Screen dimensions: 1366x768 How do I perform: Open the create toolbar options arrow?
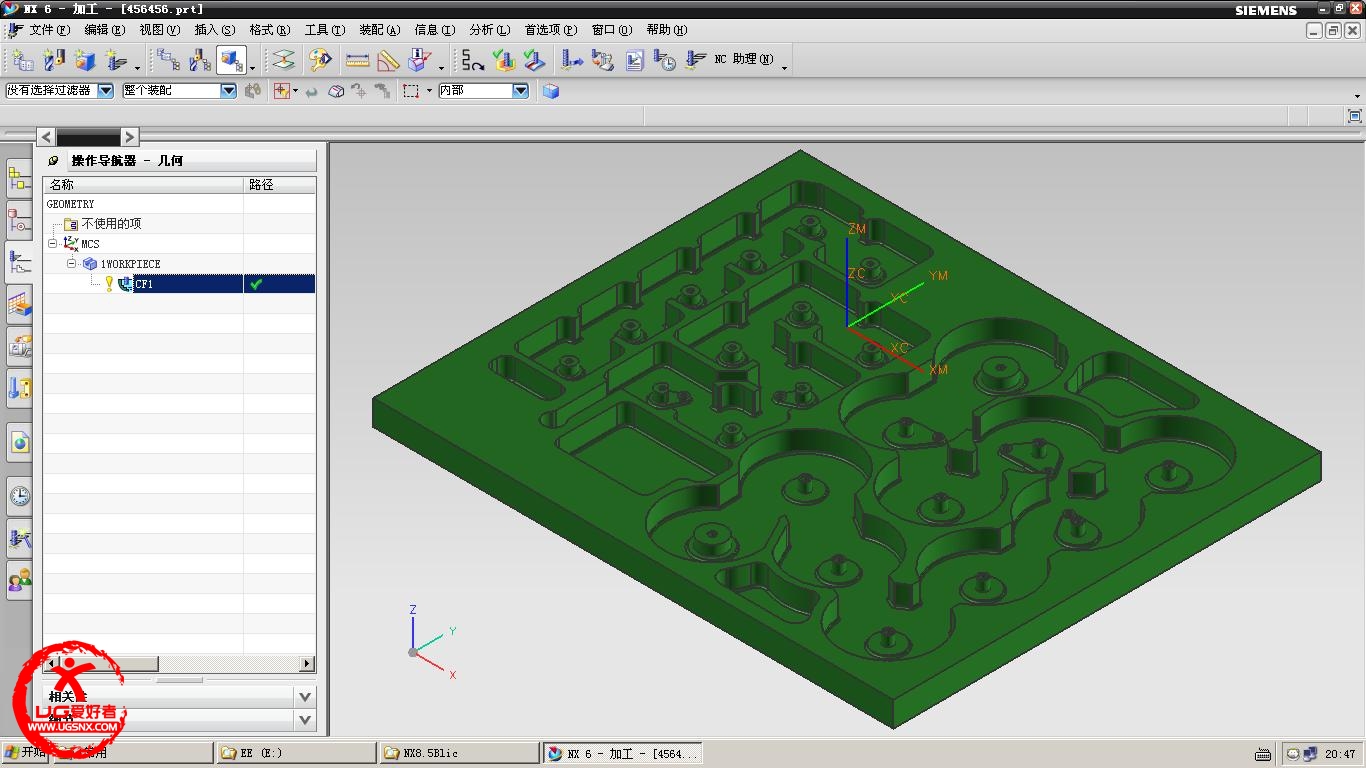pyautogui.click(x=138, y=67)
